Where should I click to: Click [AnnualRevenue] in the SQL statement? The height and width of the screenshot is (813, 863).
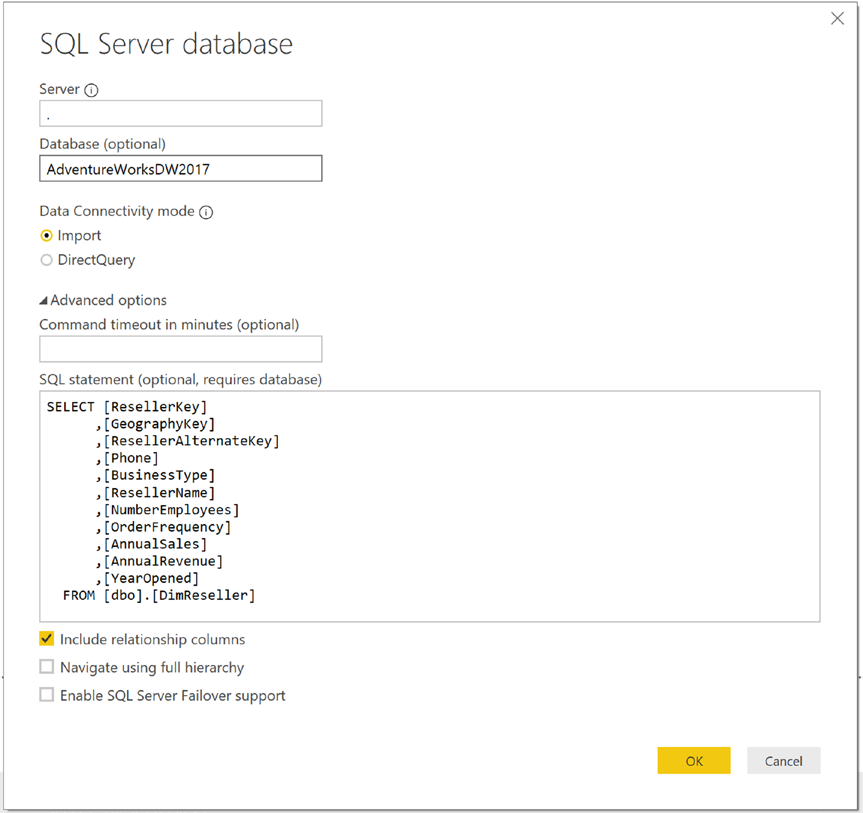click(x=163, y=561)
